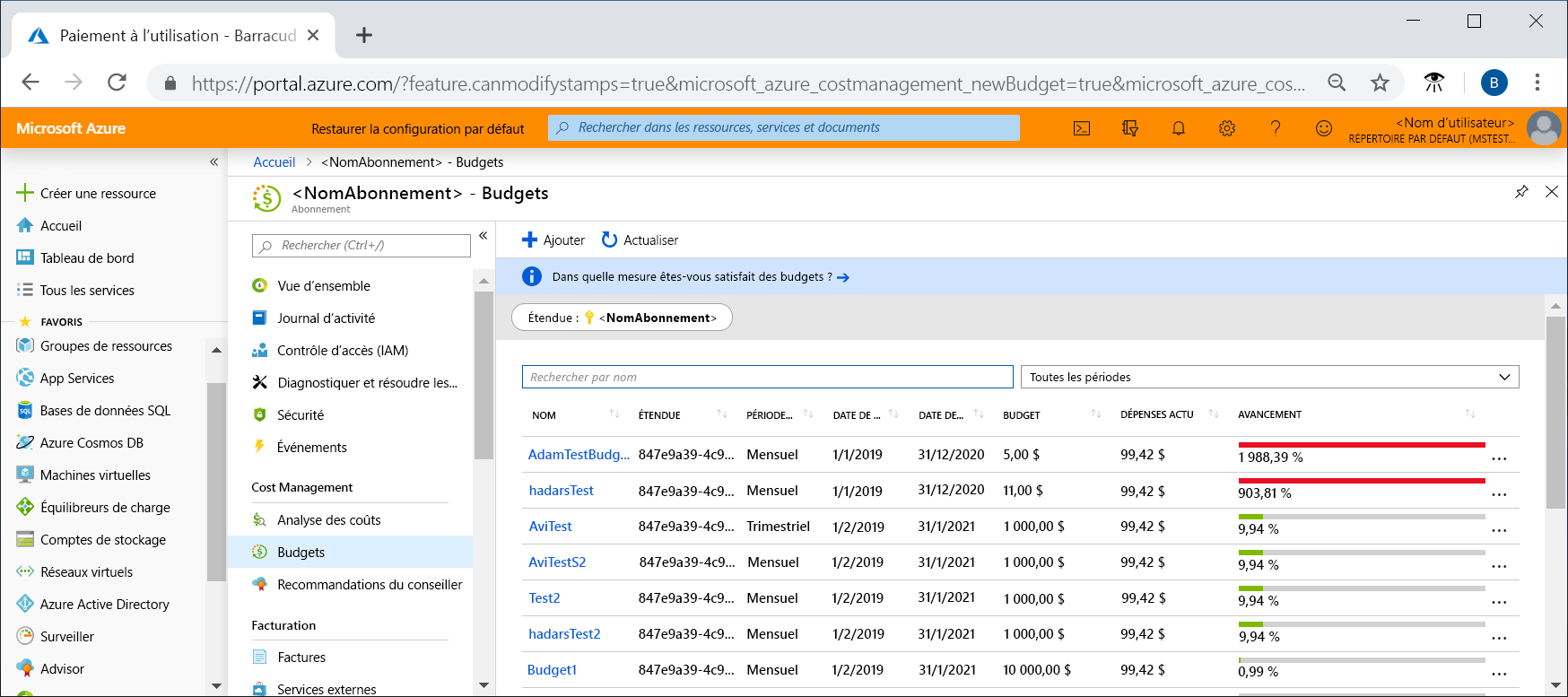Screen dimensions: 1568x697
Task: Open the notifications bell
Action: pyautogui.click(x=1179, y=128)
